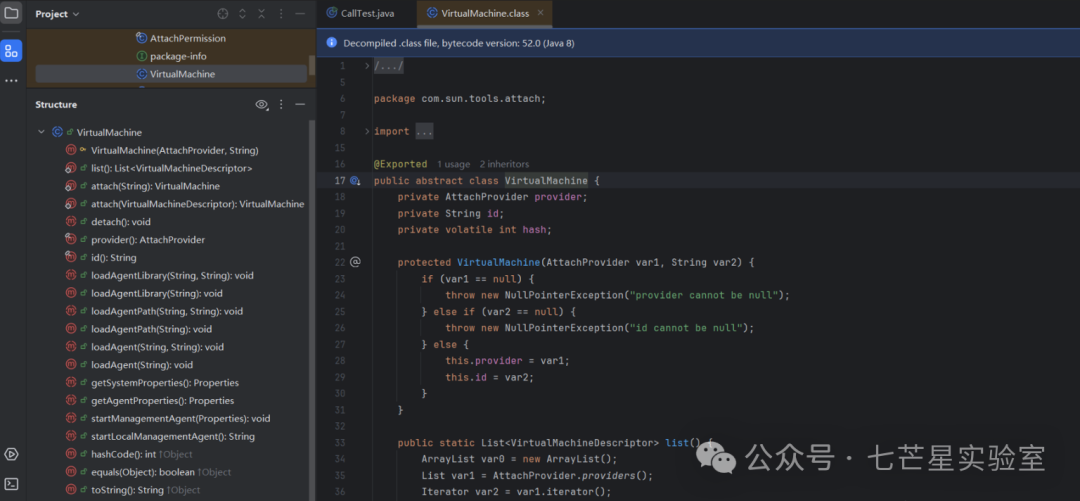Click line number 24 in gutter
The width and height of the screenshot is (1080, 501).
(339, 295)
